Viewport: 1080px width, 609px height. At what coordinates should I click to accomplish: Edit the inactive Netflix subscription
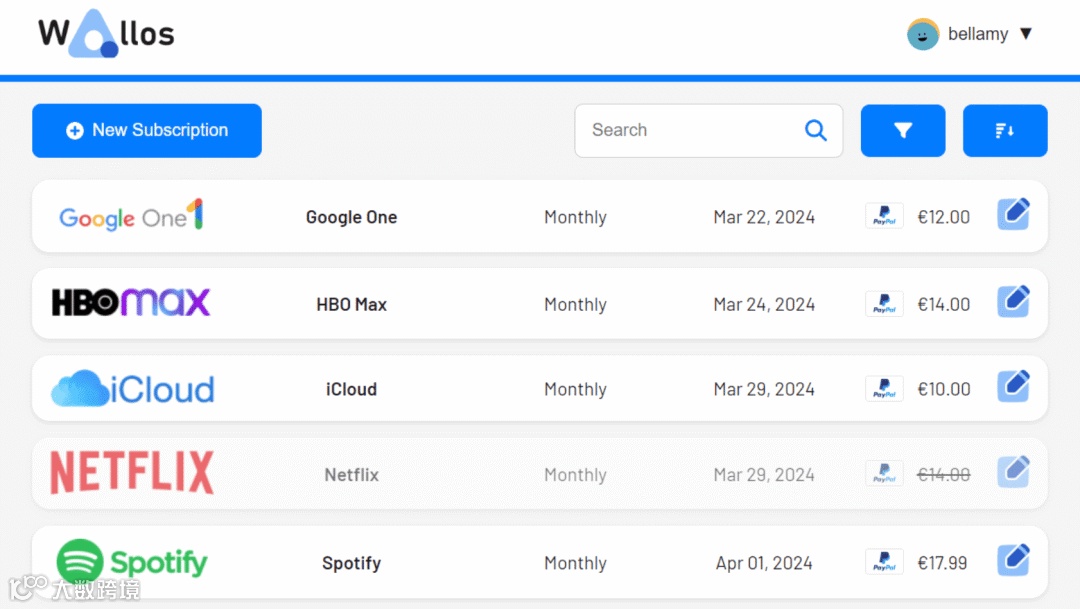(x=1013, y=473)
